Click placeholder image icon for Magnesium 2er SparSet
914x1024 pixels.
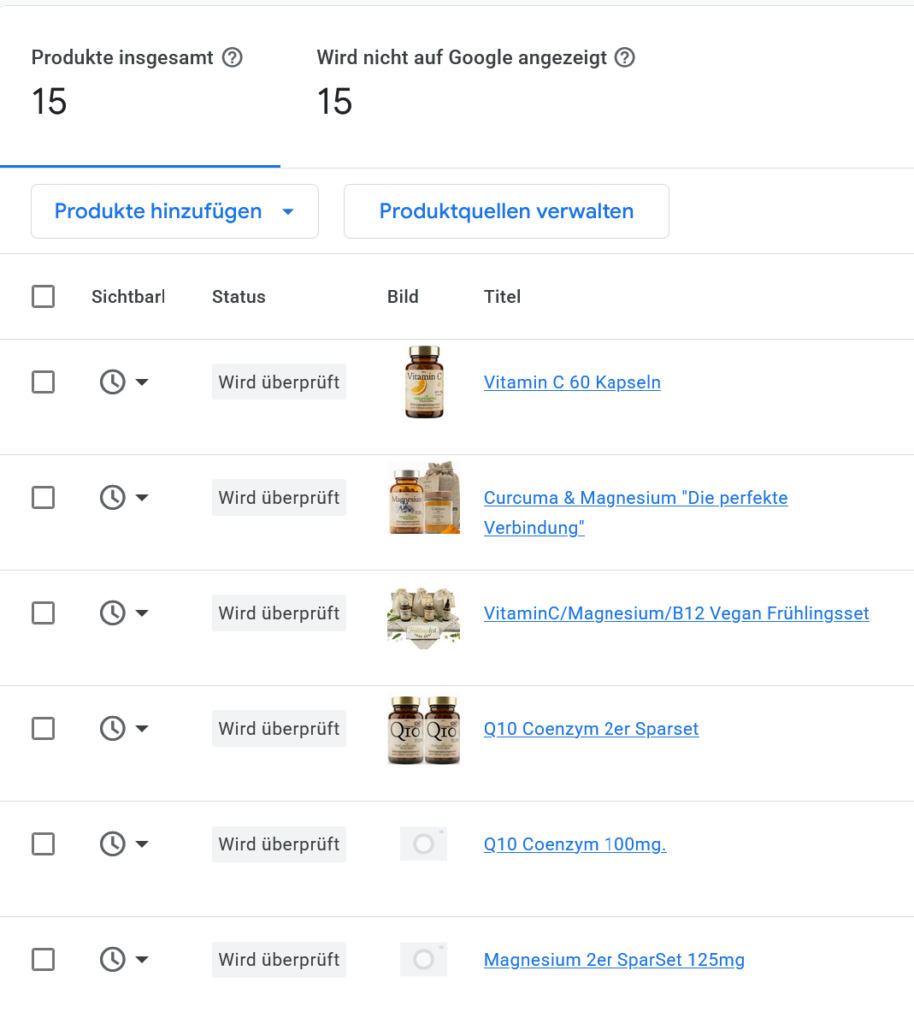[x=423, y=960]
